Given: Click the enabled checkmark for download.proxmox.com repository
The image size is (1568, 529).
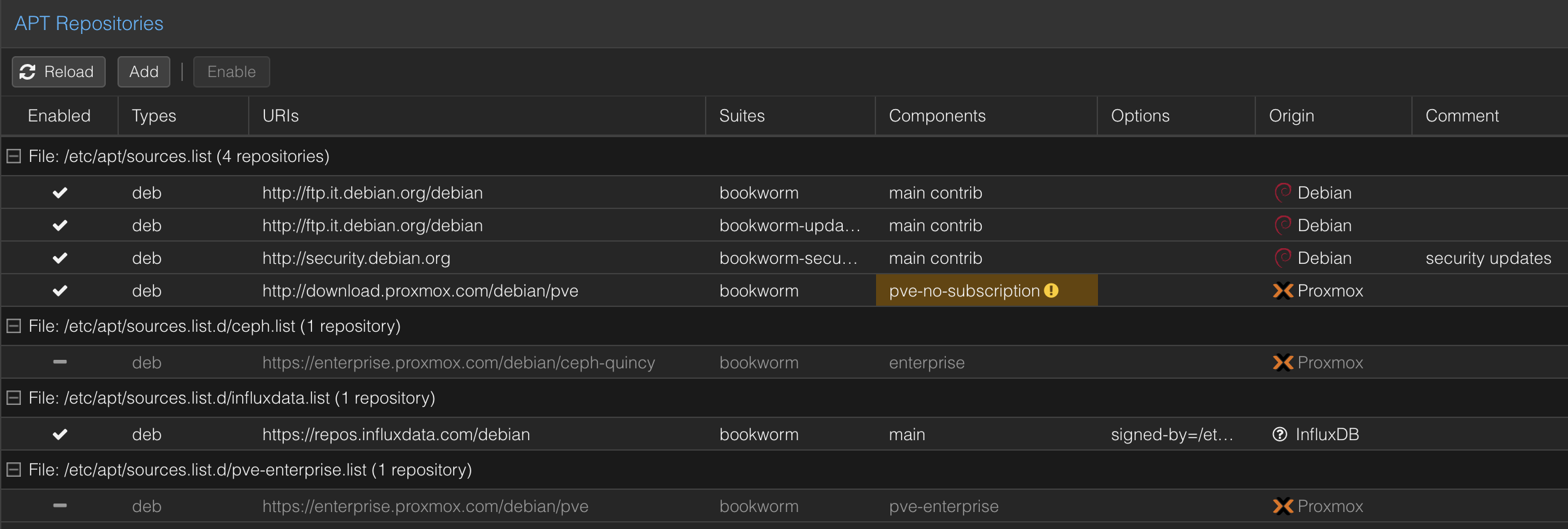Looking at the screenshot, I should [x=60, y=291].
